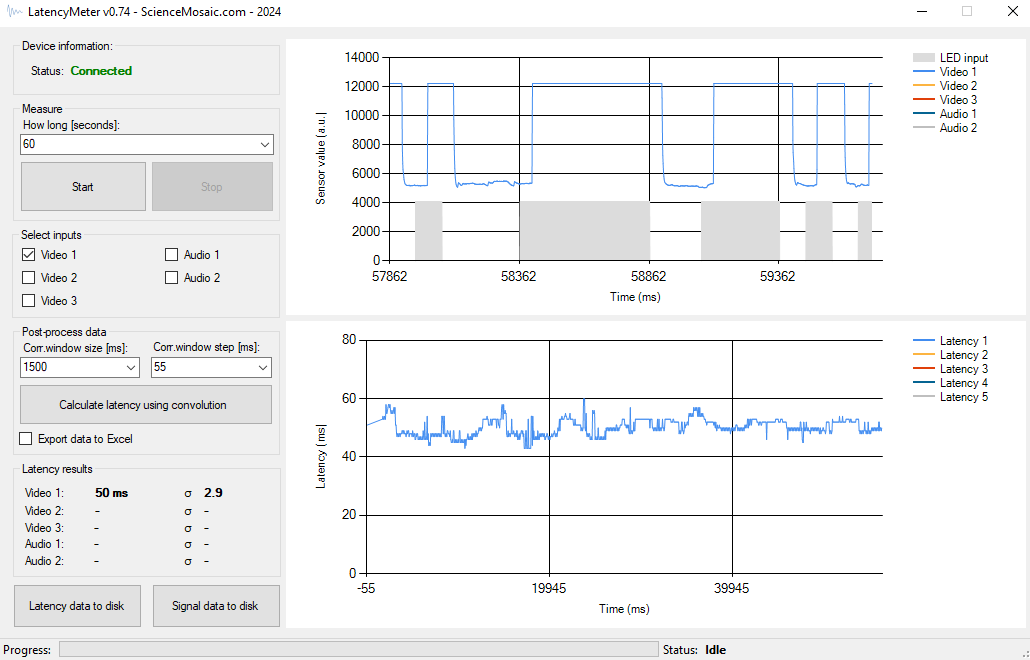Toggle the Video 3 input checkbox

28,301
